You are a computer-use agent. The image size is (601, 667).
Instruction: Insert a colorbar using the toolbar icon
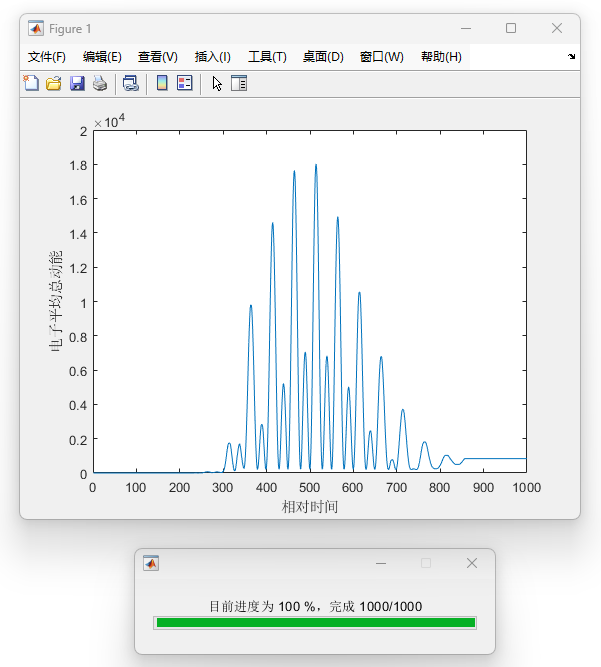point(161,84)
